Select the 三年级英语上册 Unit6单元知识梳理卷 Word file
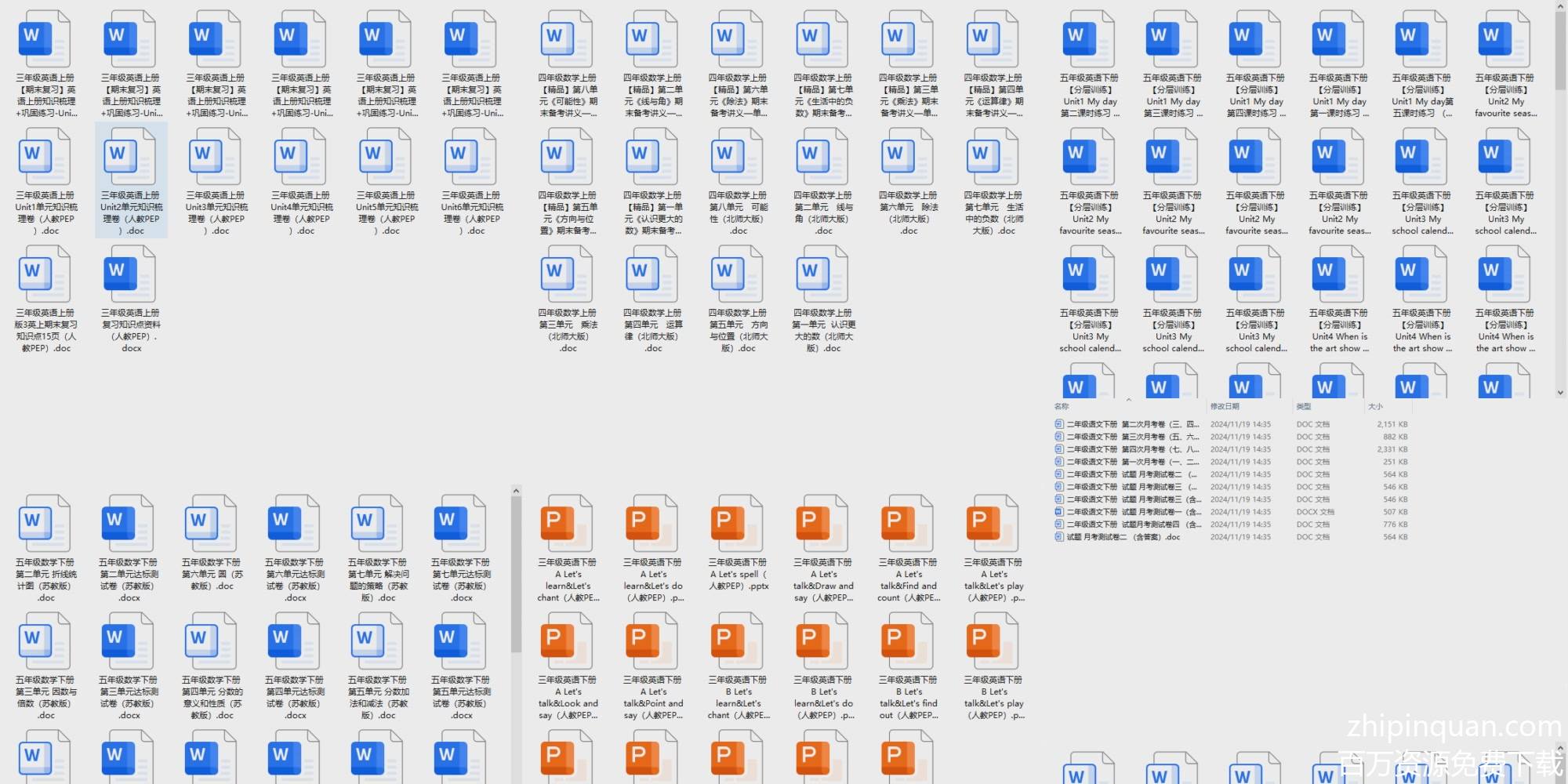 coord(471,181)
